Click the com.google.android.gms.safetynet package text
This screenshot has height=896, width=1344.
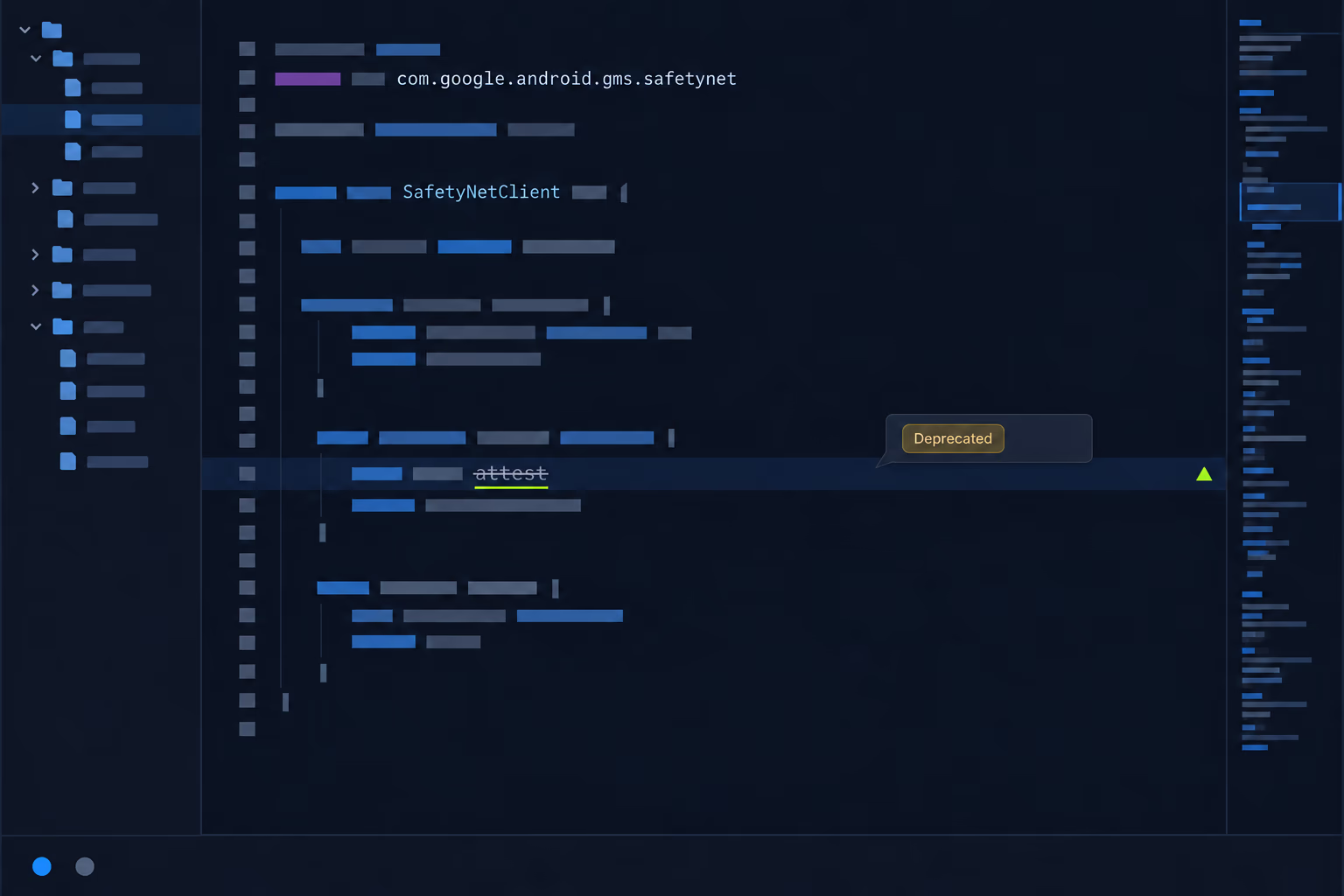pyautogui.click(x=567, y=79)
